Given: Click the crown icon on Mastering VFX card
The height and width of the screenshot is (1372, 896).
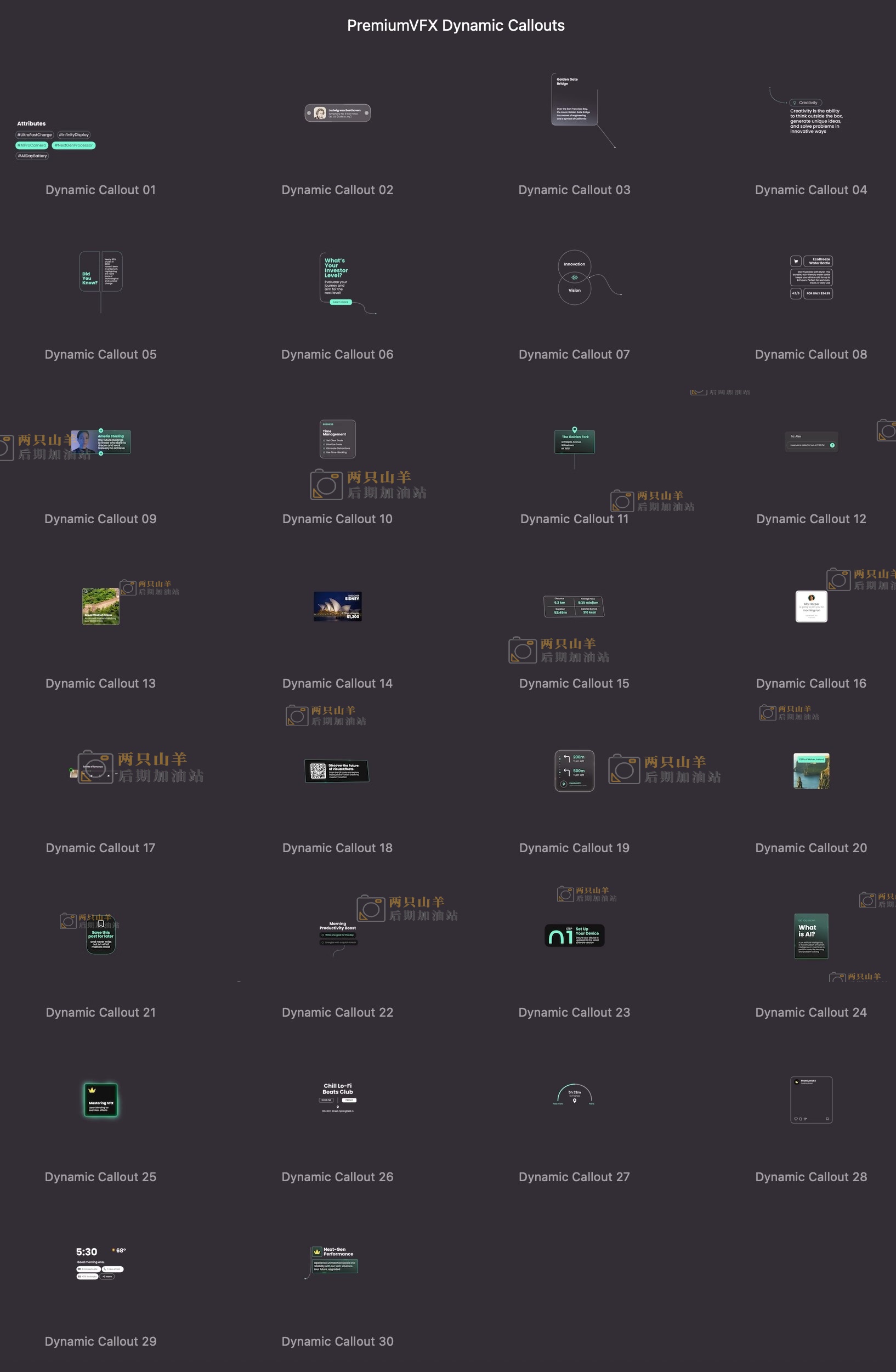Looking at the screenshot, I should (x=92, y=1090).
